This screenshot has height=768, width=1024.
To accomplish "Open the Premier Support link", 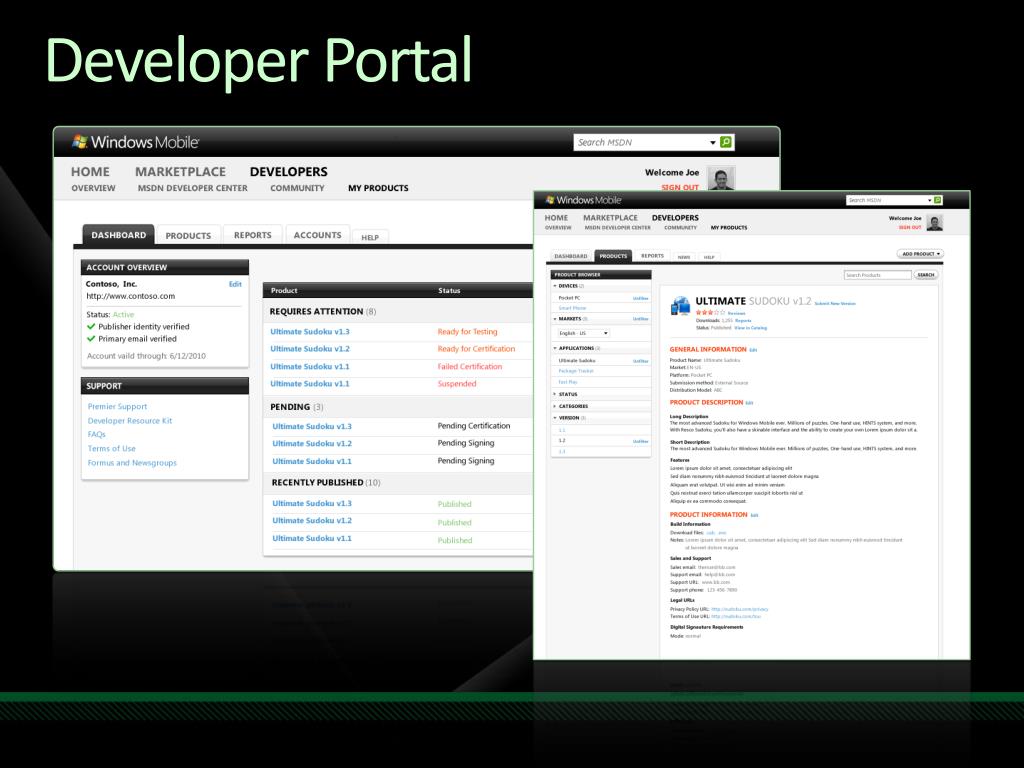I will point(118,406).
